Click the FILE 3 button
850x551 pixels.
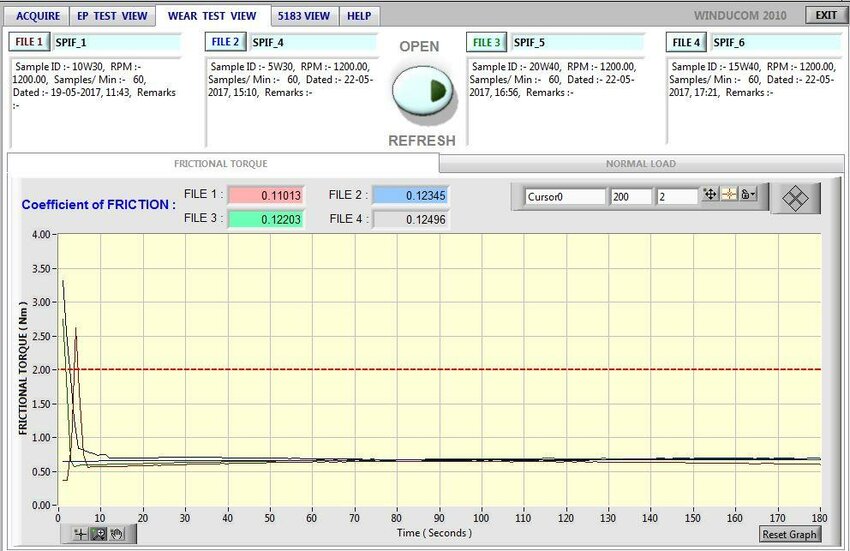(x=487, y=42)
